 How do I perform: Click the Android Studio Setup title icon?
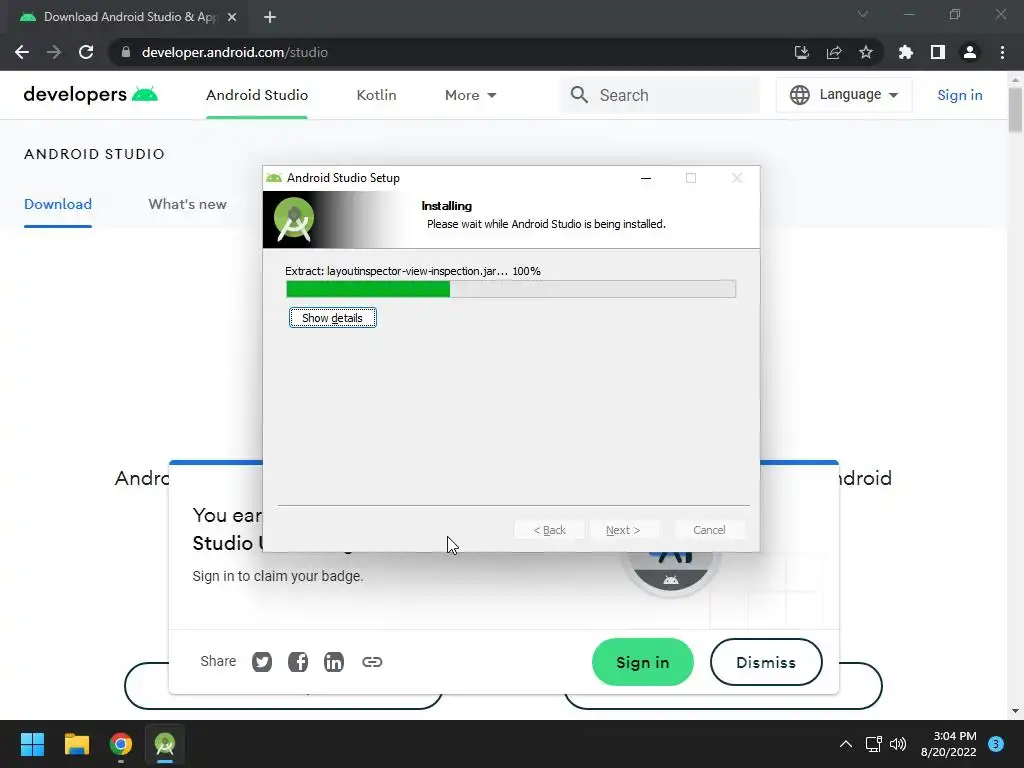tap(274, 178)
